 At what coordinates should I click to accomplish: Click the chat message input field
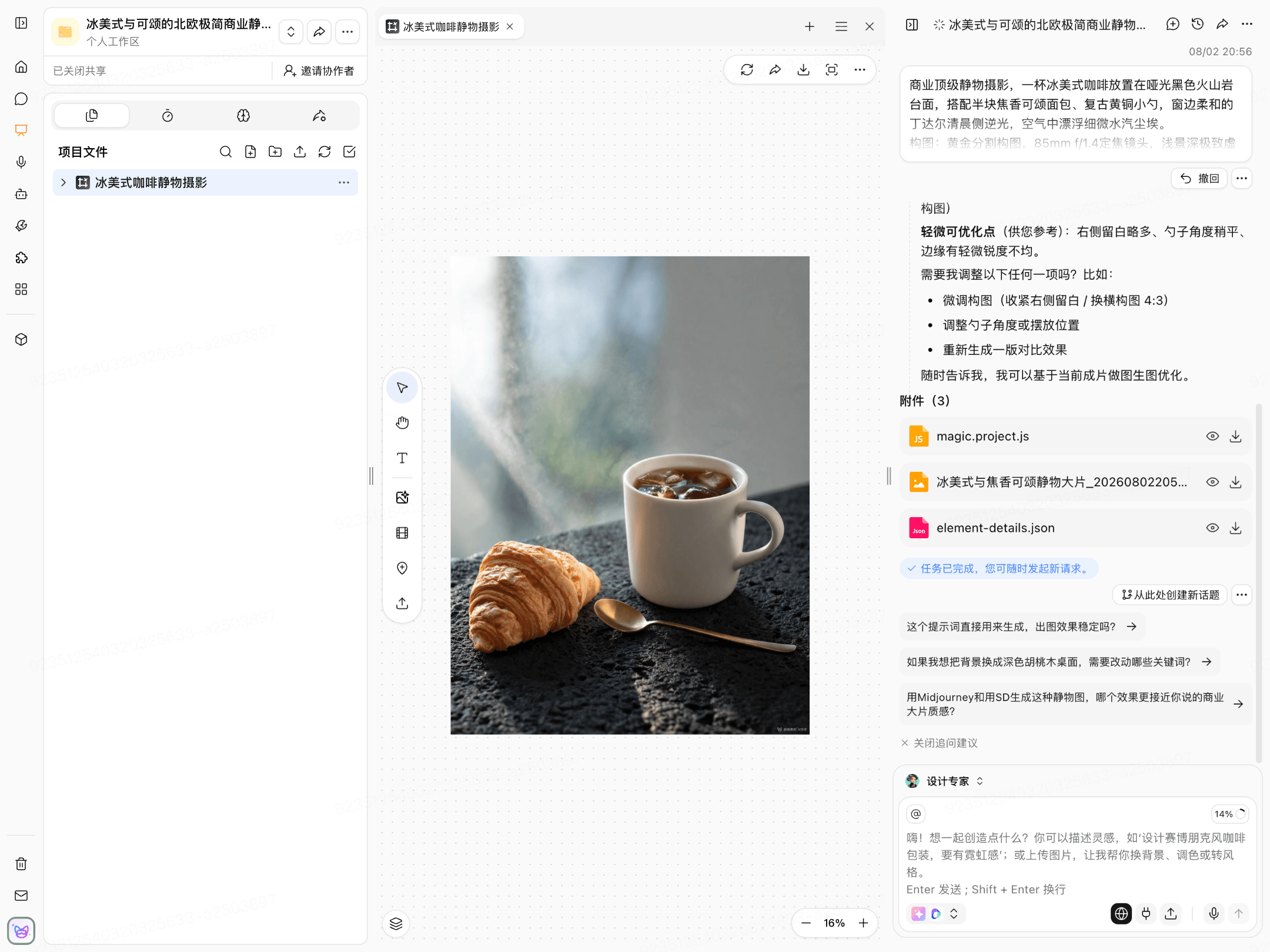coord(1076,863)
